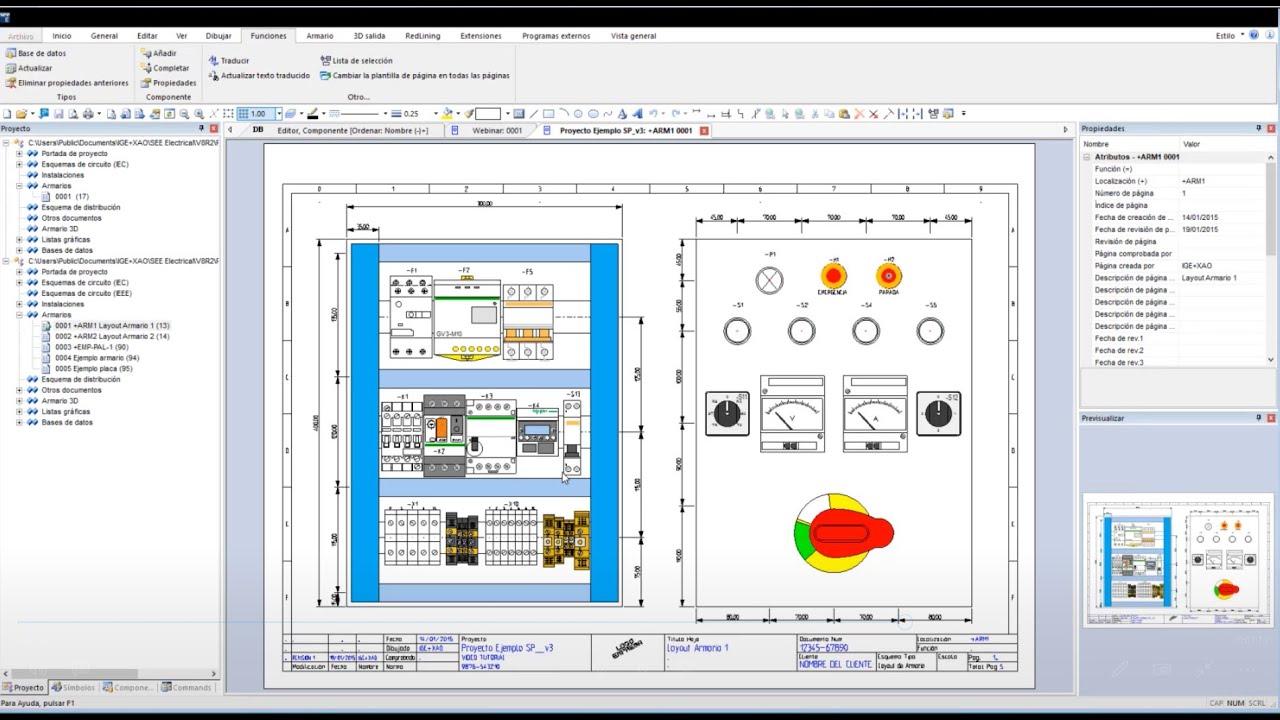Image resolution: width=1280 pixels, height=720 pixels.
Task: Collapse the Atributos - +ARM1 0001 section
Action: tap(1087, 157)
